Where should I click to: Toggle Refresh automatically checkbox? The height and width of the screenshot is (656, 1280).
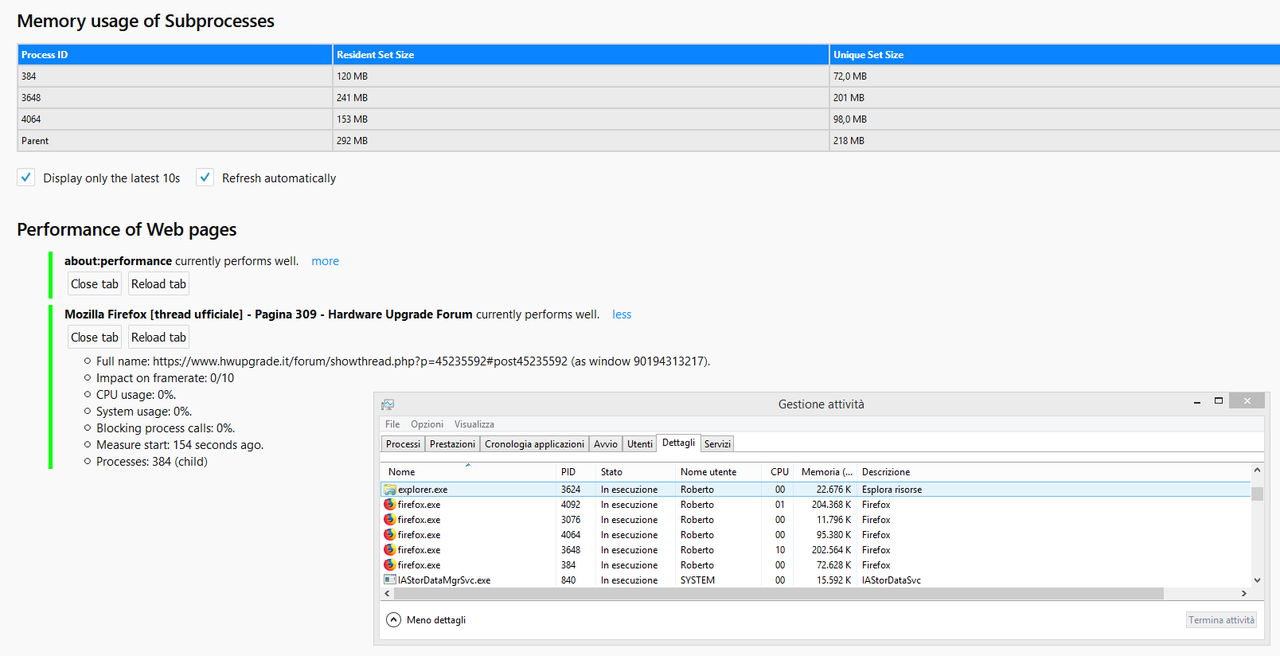tap(205, 177)
